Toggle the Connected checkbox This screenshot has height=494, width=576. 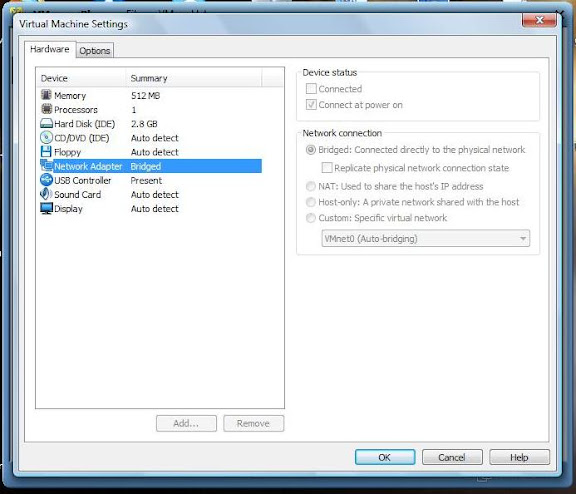tap(311, 89)
